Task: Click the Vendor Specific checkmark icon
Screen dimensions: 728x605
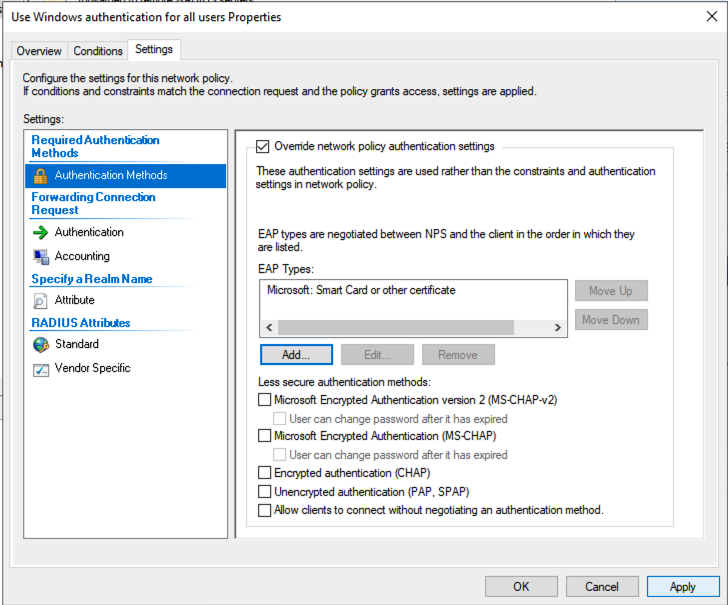Action: [x=41, y=370]
